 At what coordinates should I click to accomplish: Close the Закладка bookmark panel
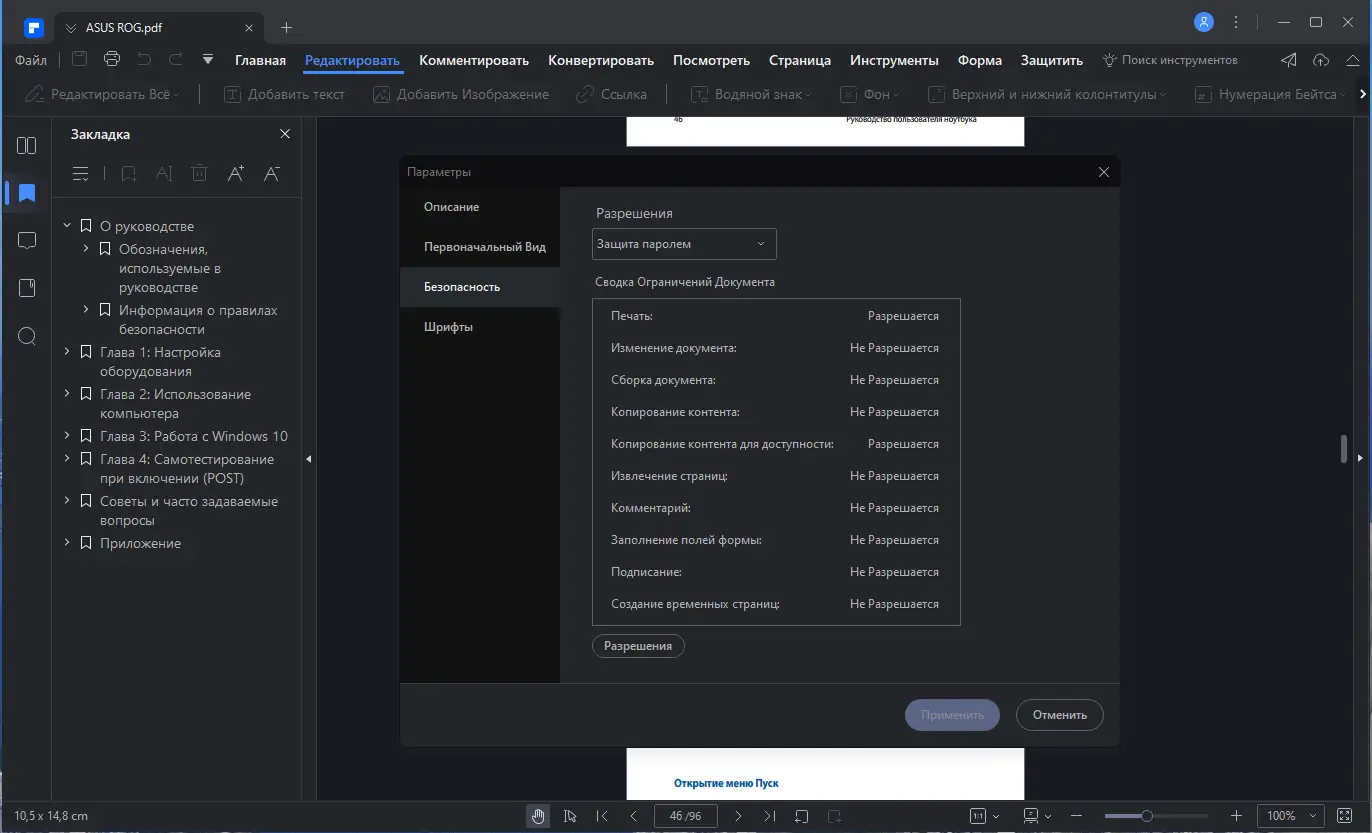click(285, 134)
